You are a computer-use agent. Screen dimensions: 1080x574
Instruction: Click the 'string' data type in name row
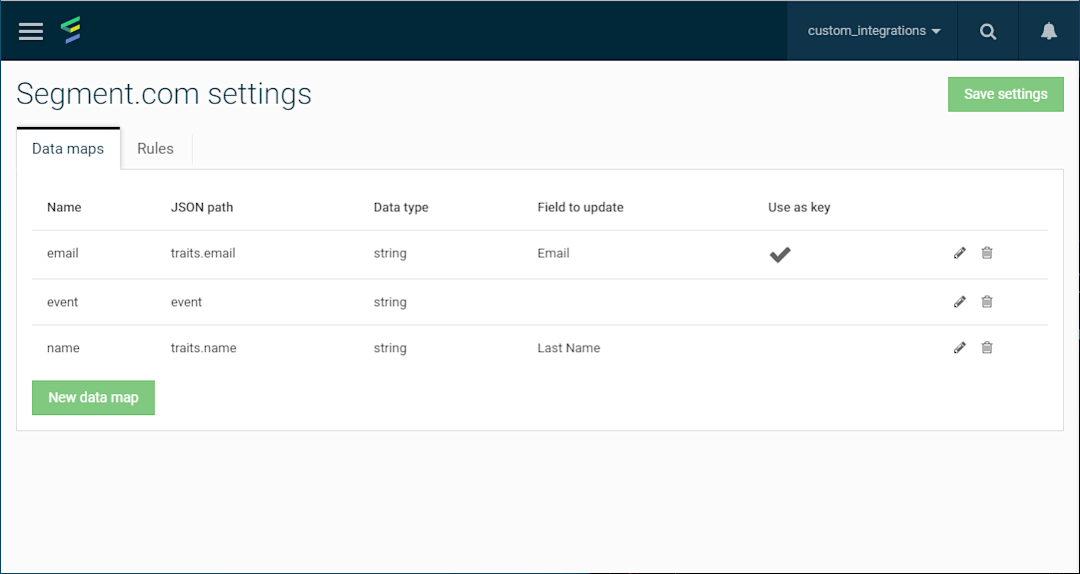point(391,349)
